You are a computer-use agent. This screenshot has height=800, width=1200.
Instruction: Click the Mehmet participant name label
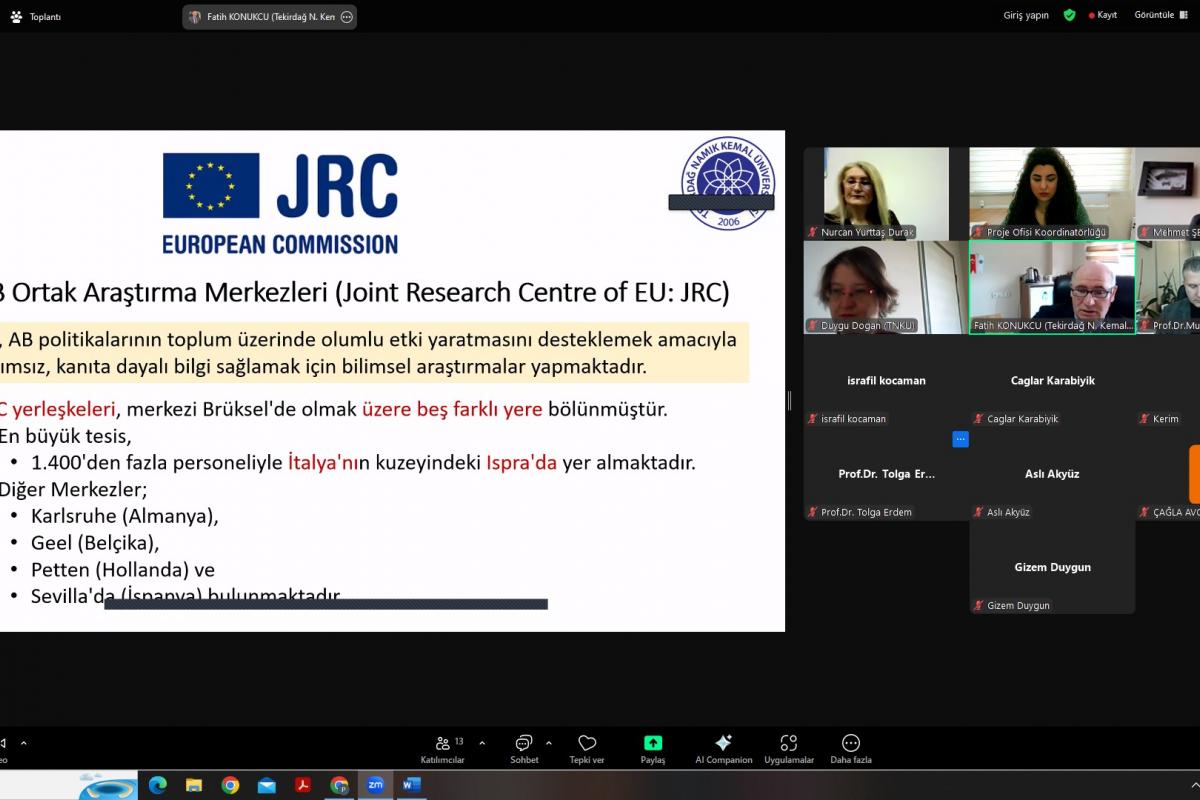coord(1176,232)
